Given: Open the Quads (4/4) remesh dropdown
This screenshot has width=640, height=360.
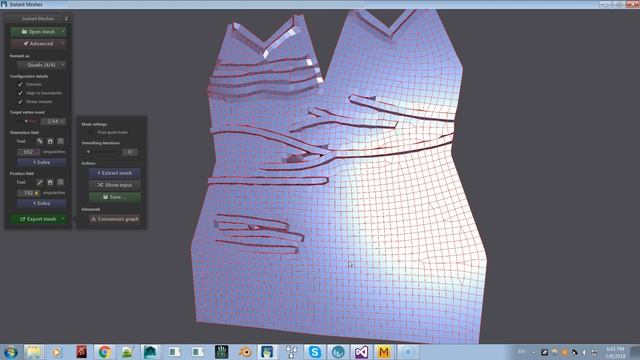Looking at the screenshot, I should (x=41, y=65).
